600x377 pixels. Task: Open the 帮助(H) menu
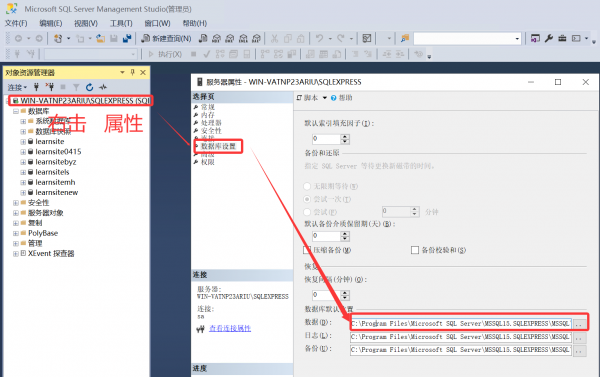tap(194, 23)
